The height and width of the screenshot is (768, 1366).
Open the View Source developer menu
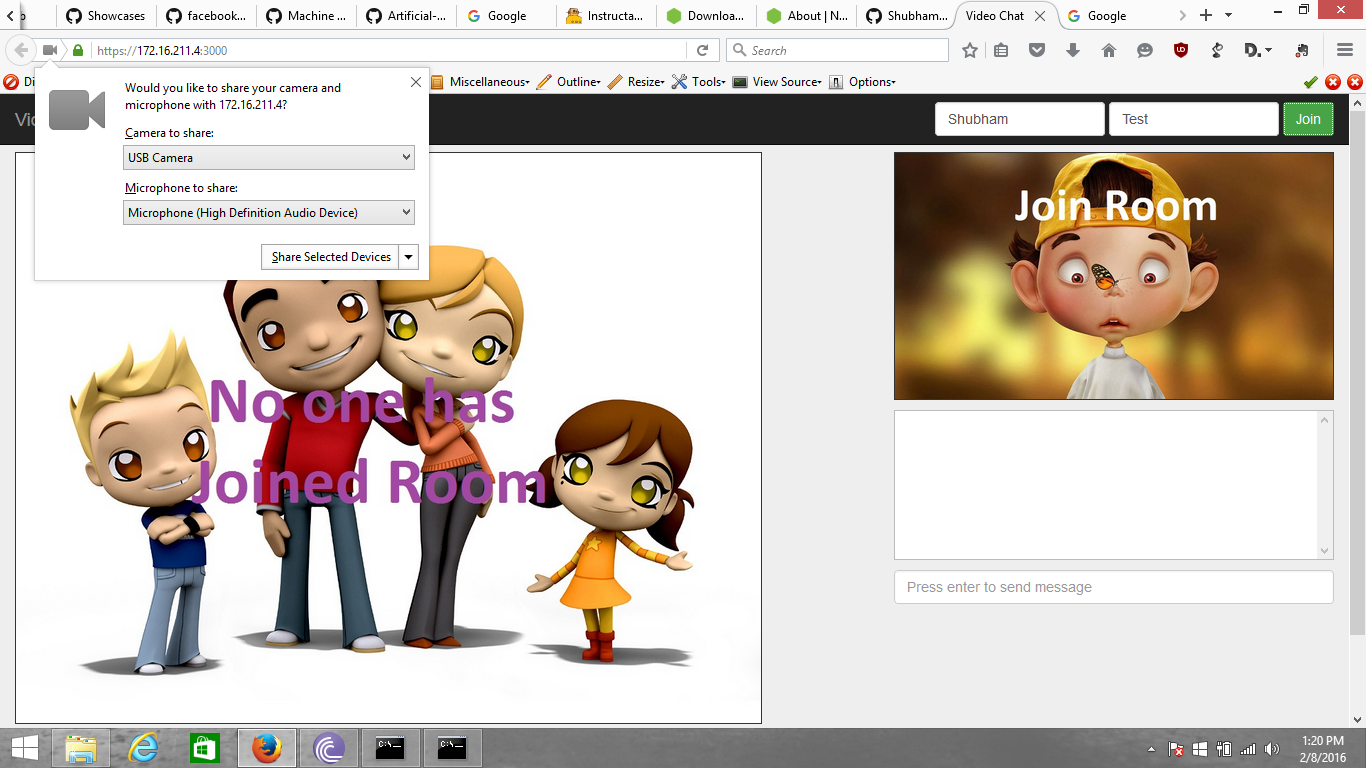(777, 82)
